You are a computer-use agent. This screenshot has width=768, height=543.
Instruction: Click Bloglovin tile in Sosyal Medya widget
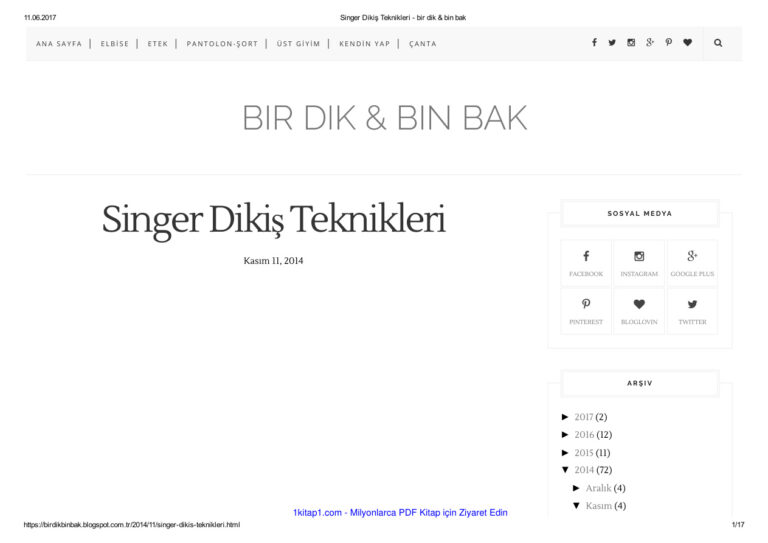click(x=639, y=311)
